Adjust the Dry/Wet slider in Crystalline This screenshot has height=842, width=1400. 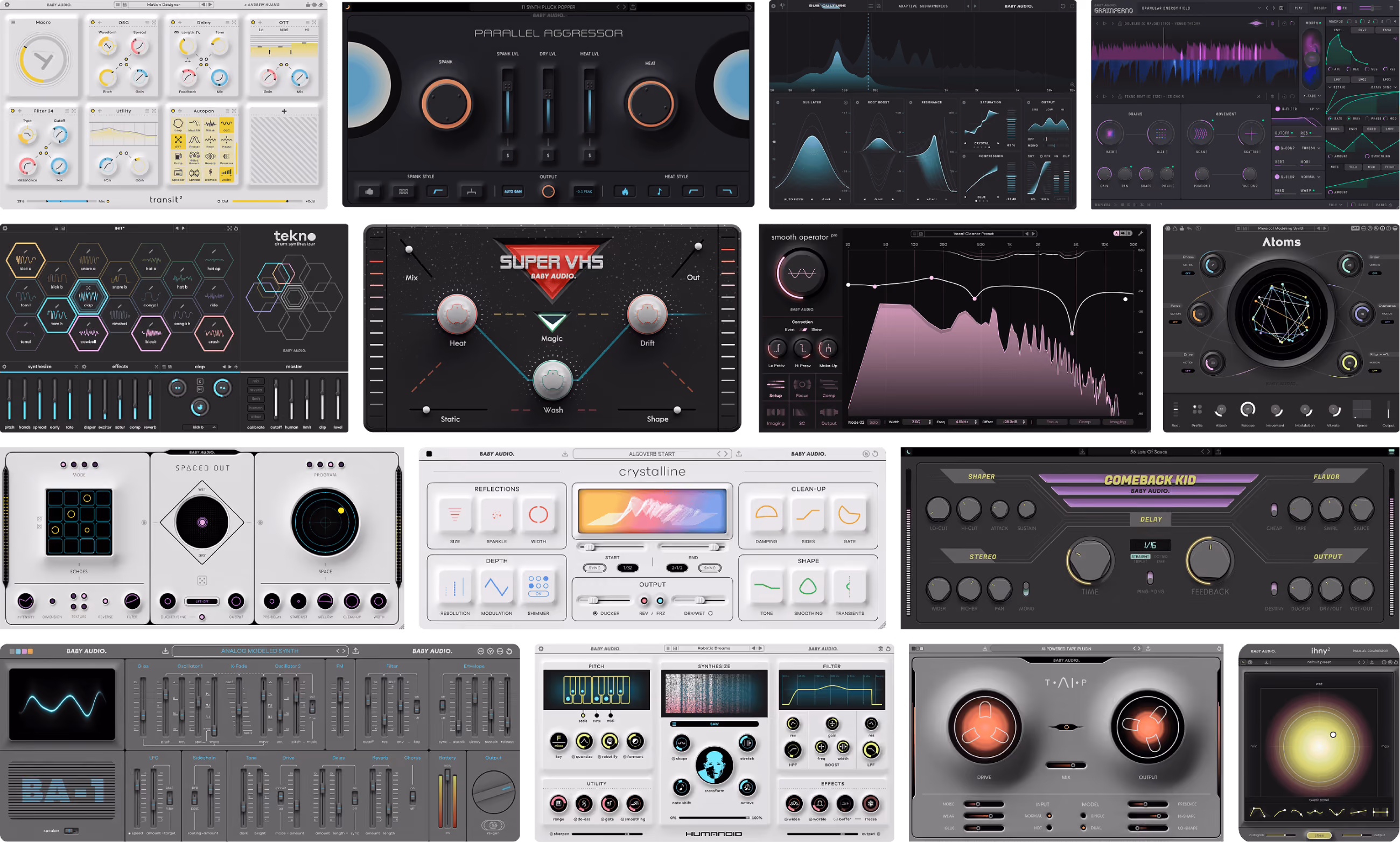(x=699, y=600)
